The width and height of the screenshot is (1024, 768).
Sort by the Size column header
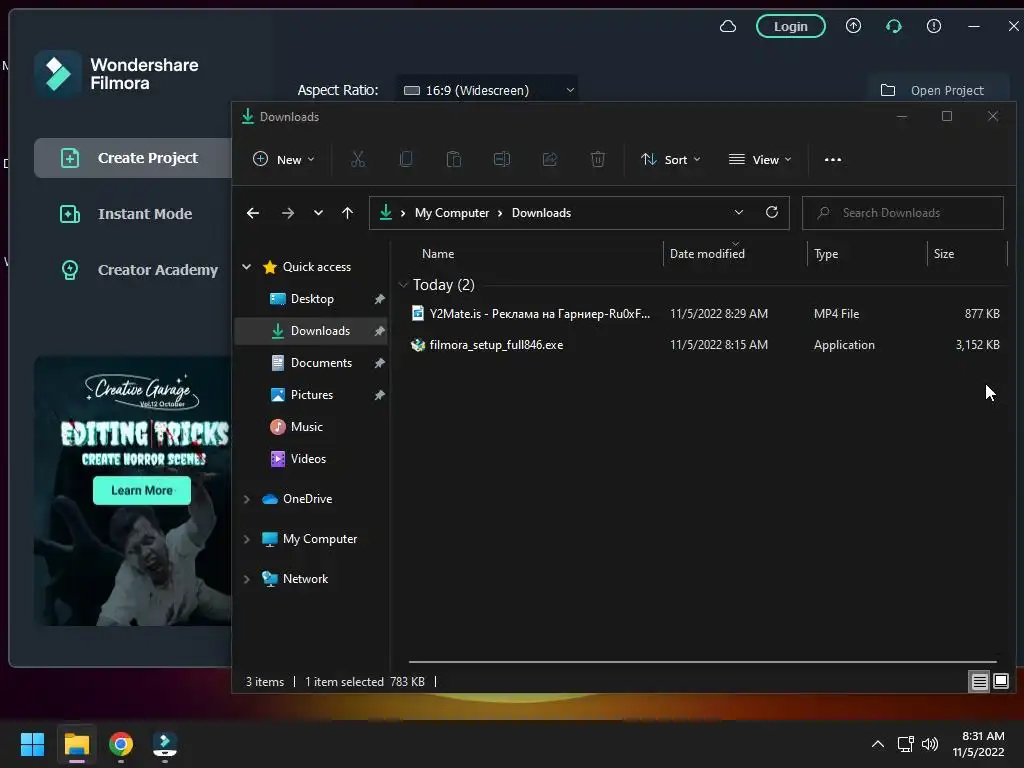pos(944,253)
